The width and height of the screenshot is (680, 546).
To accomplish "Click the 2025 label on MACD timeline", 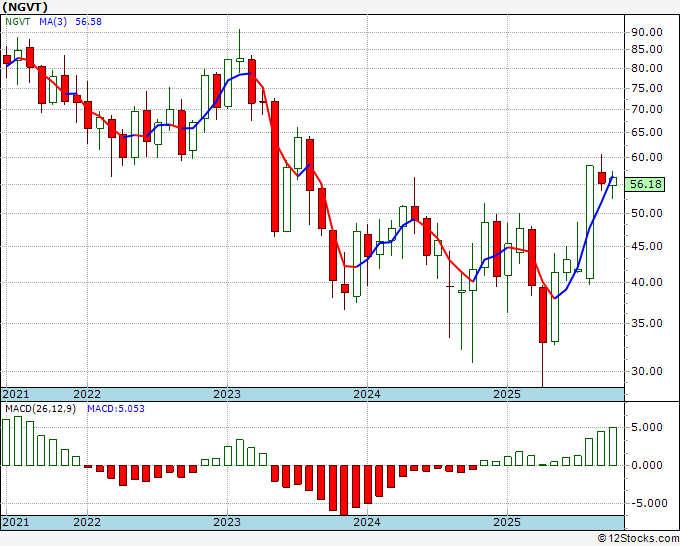I will pos(507,522).
